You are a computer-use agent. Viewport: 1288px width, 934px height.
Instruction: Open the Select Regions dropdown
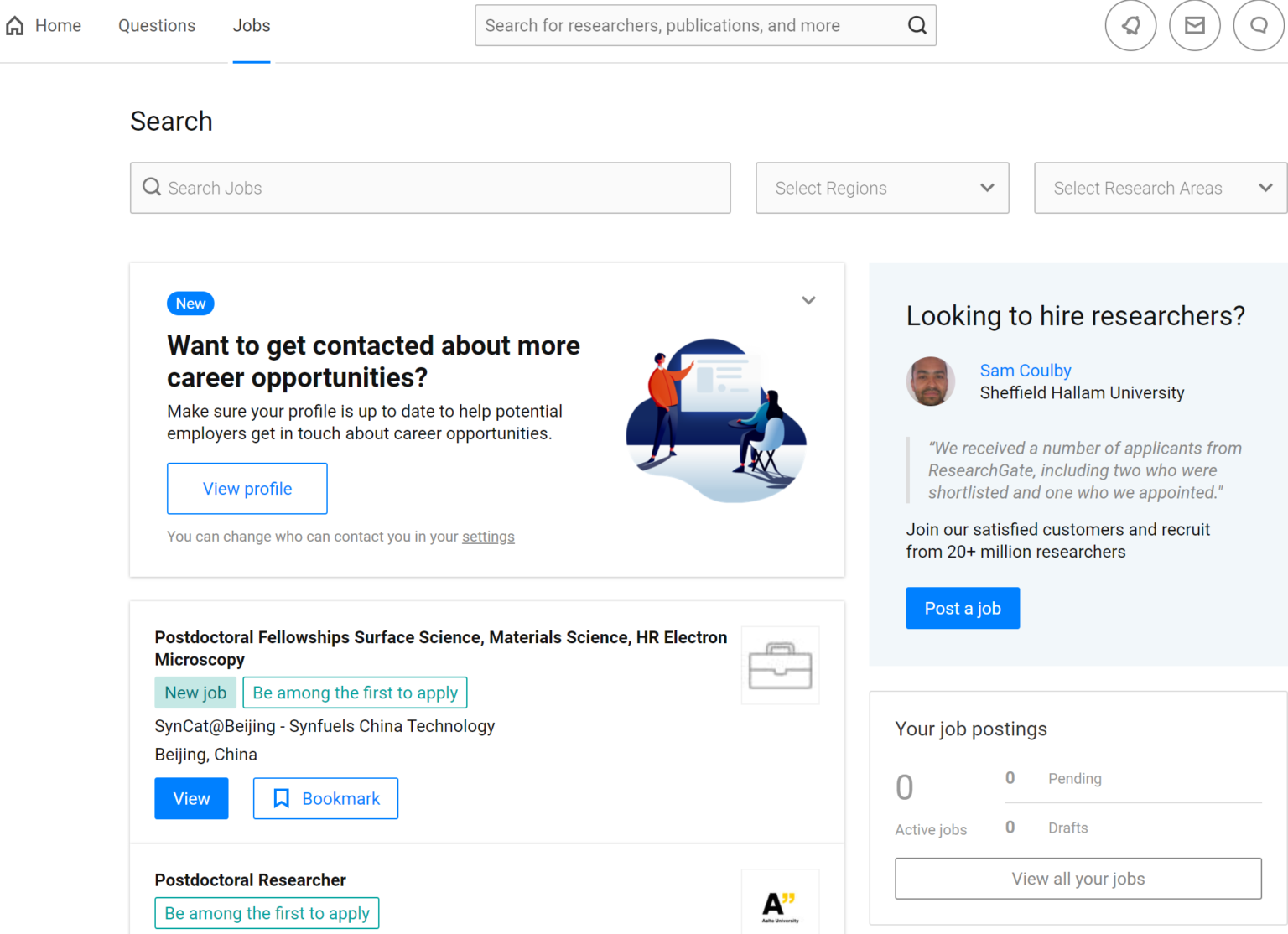pyautogui.click(x=881, y=188)
